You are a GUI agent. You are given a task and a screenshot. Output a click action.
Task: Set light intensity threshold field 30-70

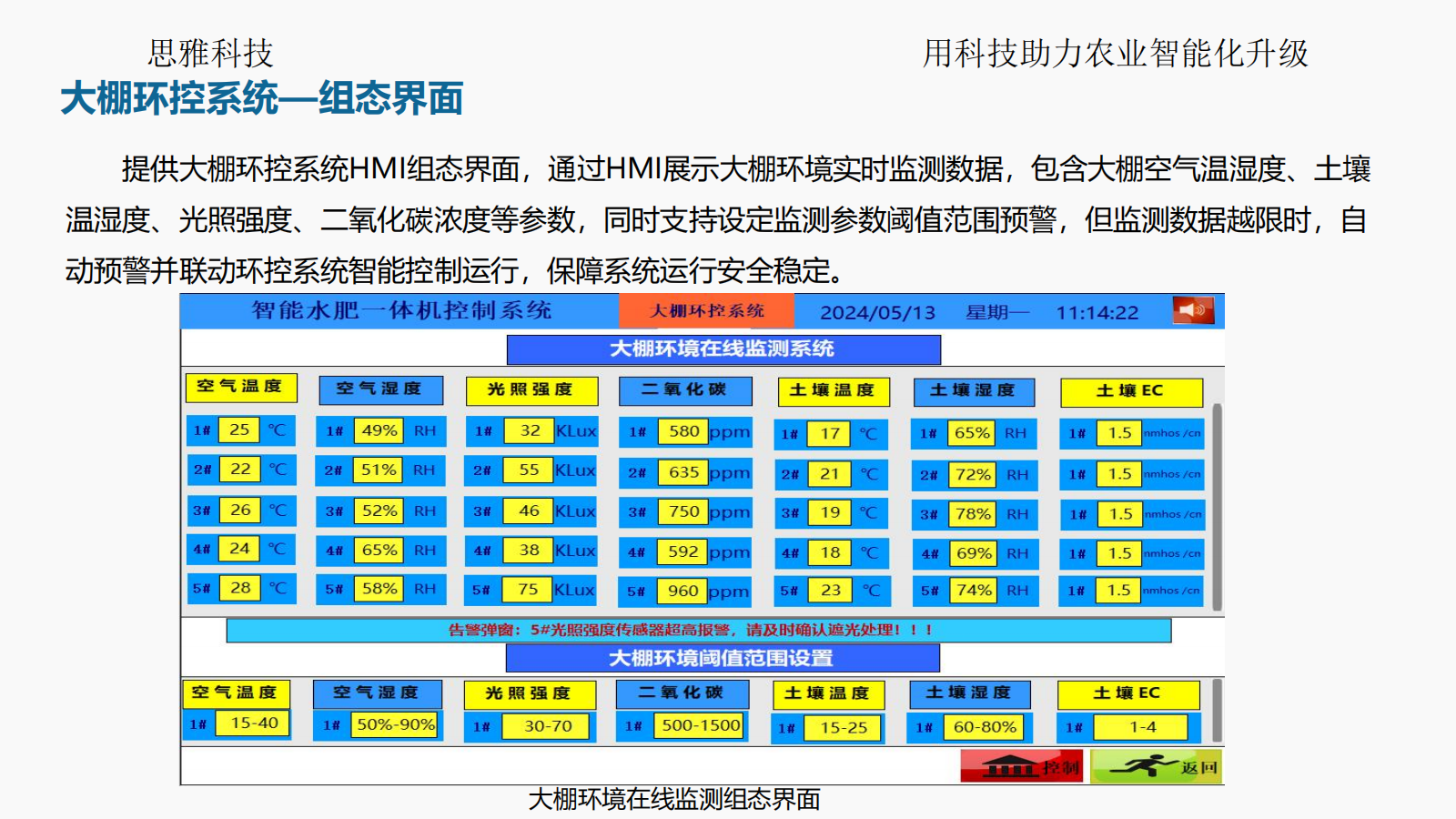point(548,726)
